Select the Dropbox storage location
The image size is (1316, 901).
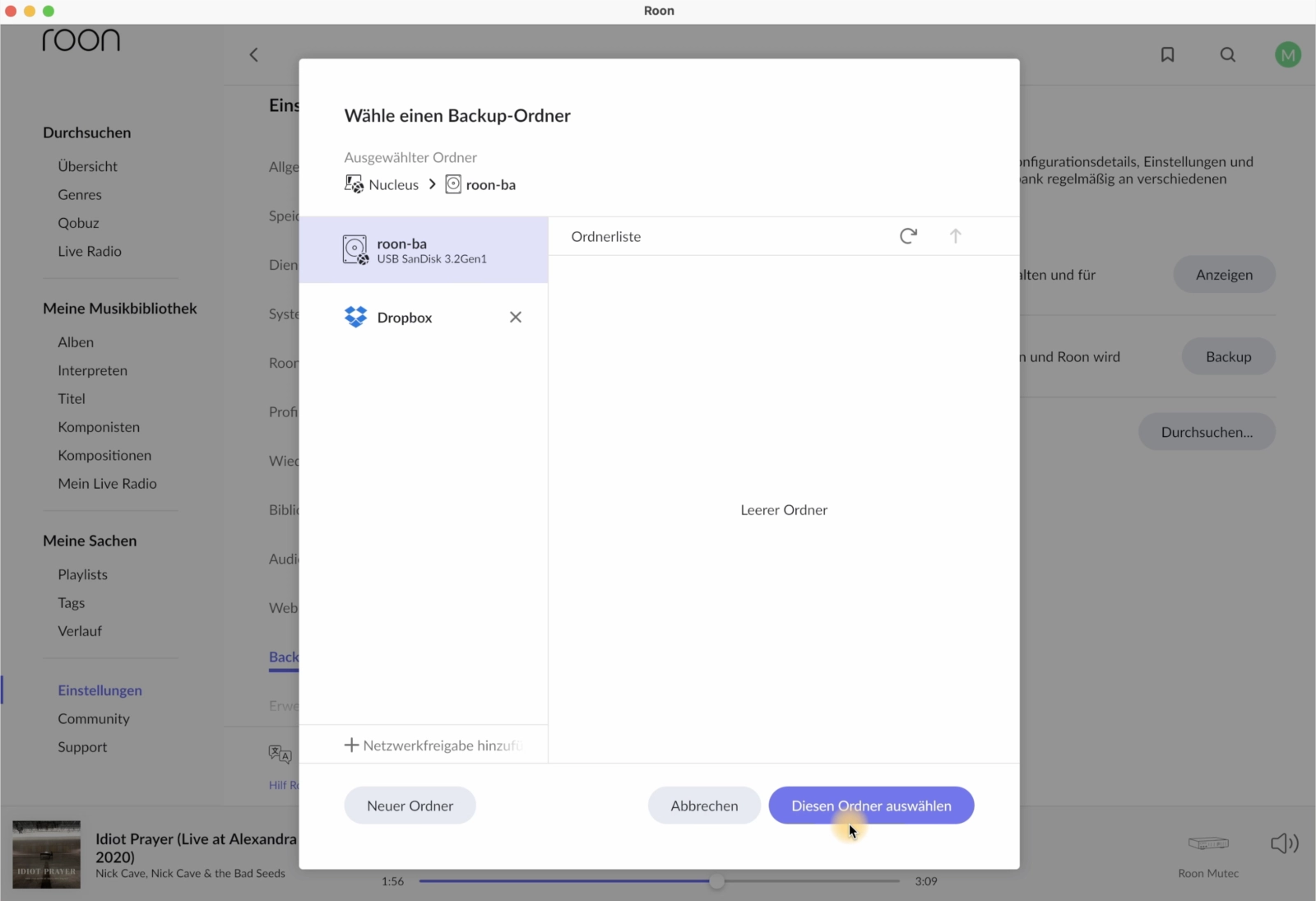click(424, 318)
